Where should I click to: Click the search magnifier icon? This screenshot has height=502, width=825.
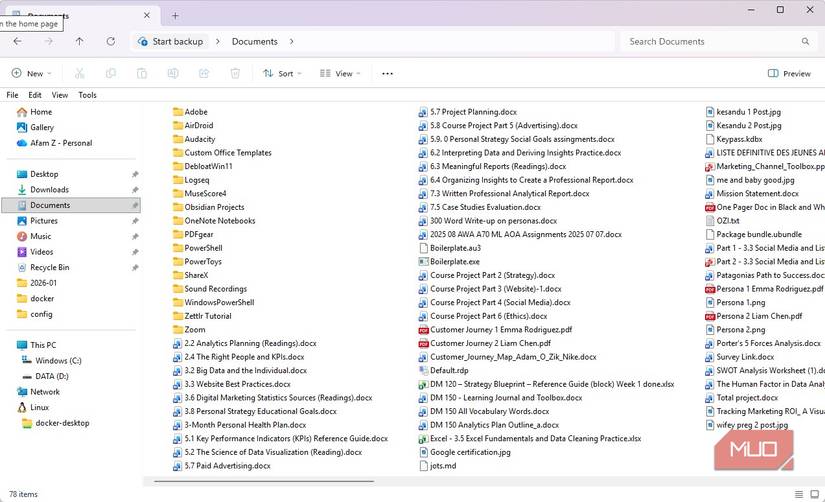[x=805, y=41]
